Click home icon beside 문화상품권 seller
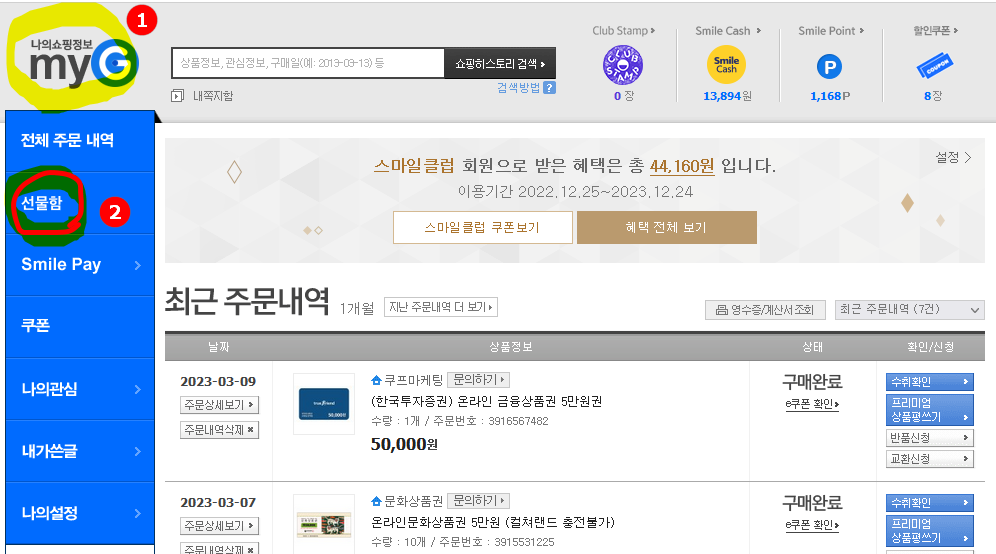 [x=376, y=501]
